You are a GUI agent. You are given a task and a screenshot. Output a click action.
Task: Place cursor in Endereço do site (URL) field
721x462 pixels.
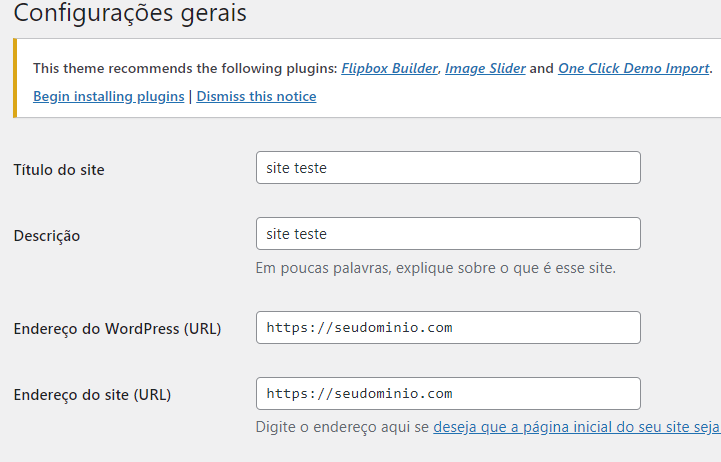click(x=448, y=393)
